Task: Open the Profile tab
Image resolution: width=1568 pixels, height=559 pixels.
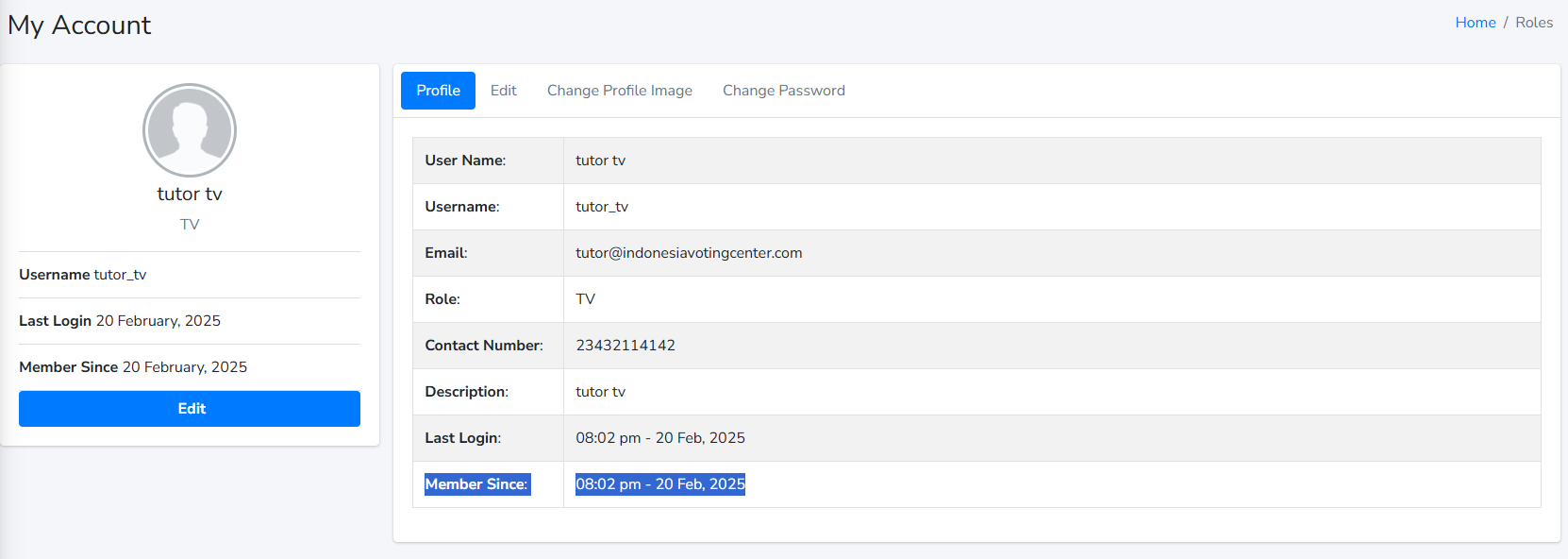Action: point(438,91)
